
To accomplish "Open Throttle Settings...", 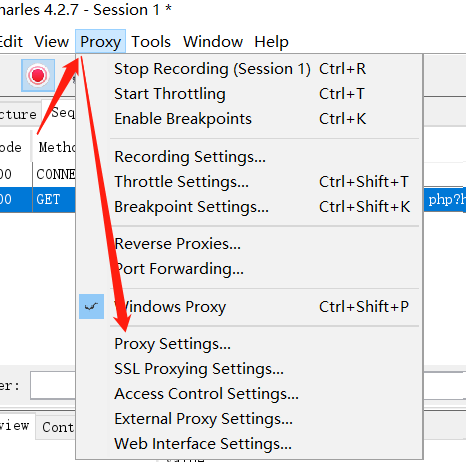I will [x=249, y=182].
